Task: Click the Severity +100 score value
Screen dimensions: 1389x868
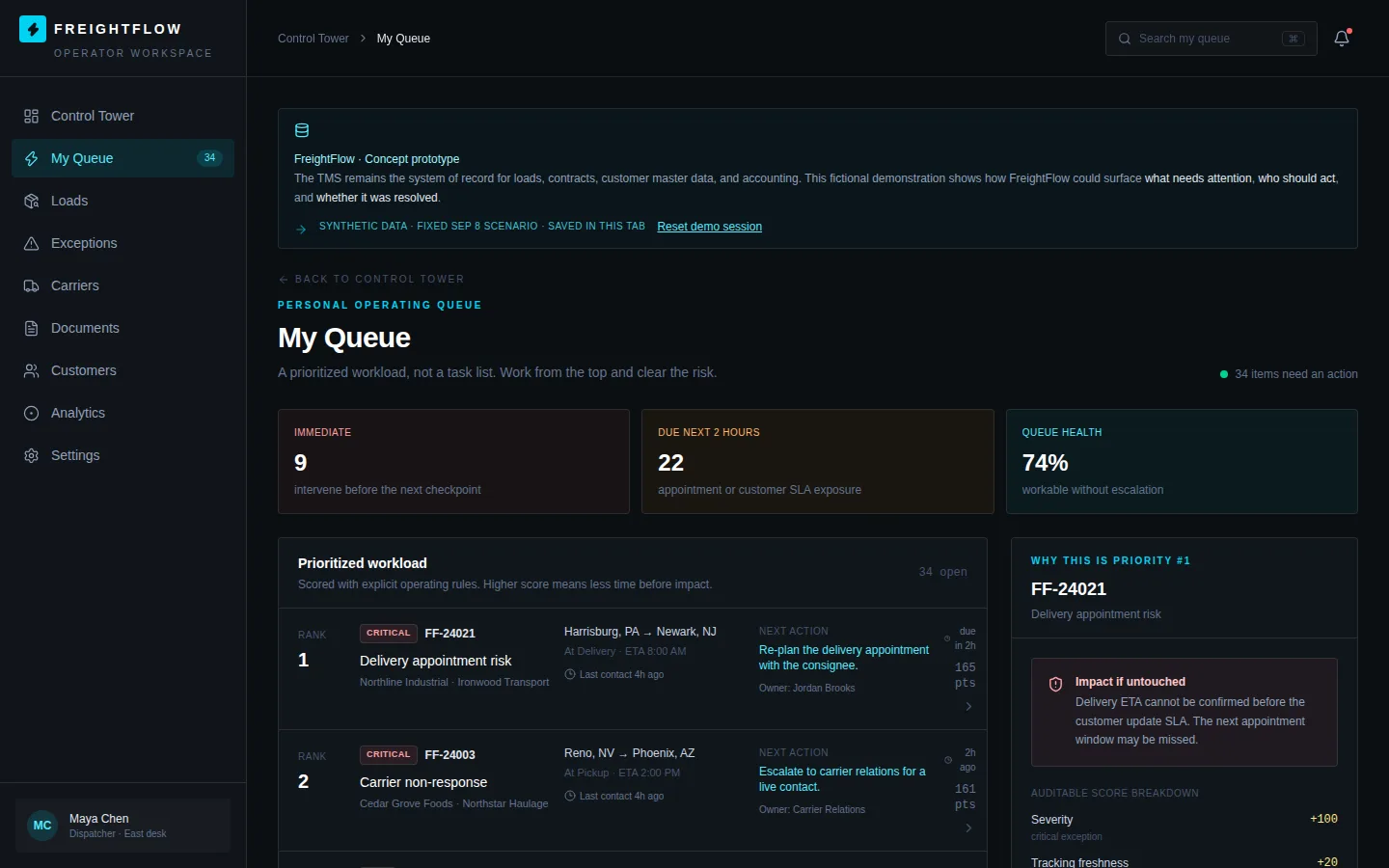Action: pyautogui.click(x=1323, y=819)
